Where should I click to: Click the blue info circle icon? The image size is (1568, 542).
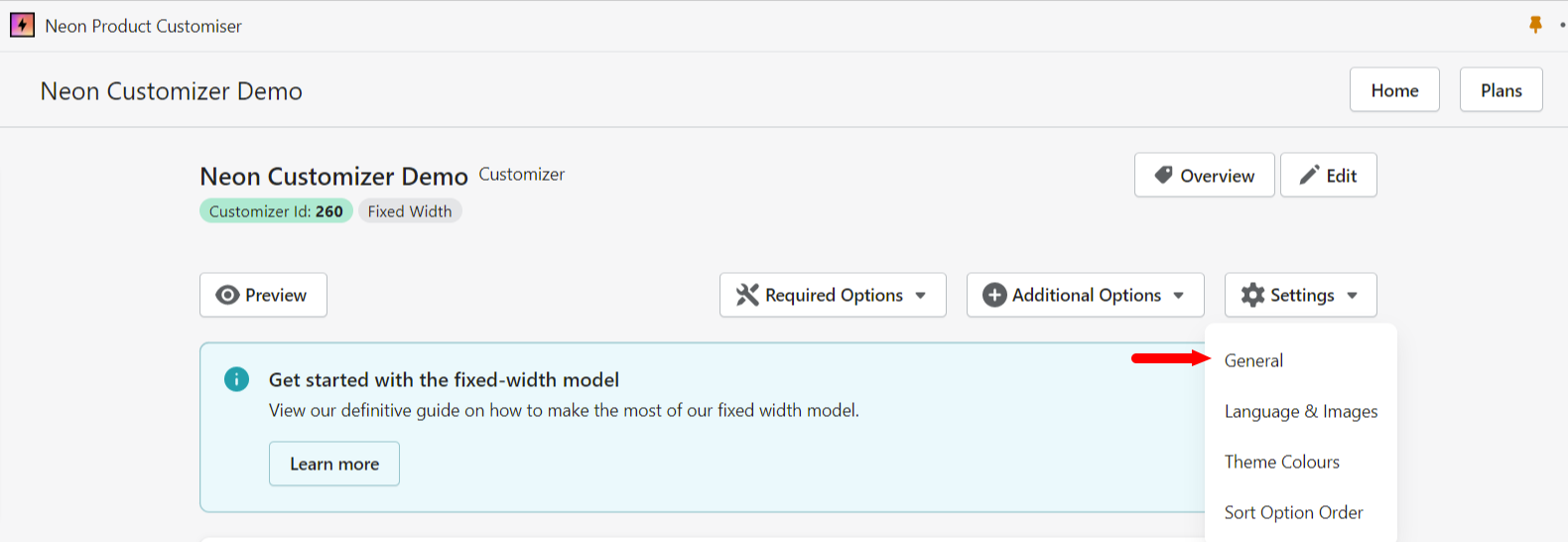(x=236, y=379)
